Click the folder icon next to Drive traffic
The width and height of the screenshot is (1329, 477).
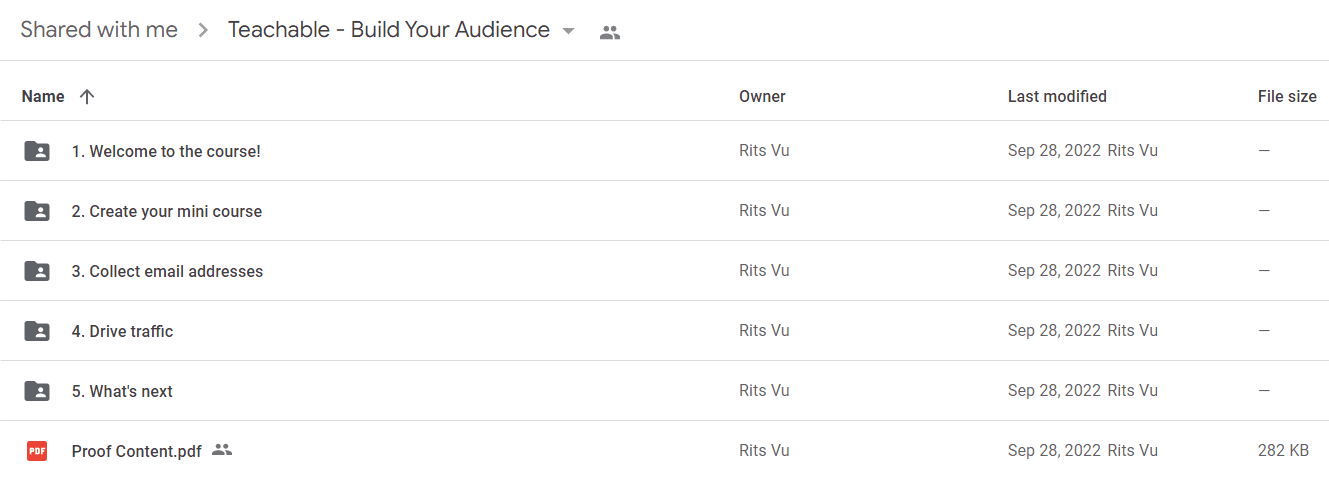pos(37,331)
